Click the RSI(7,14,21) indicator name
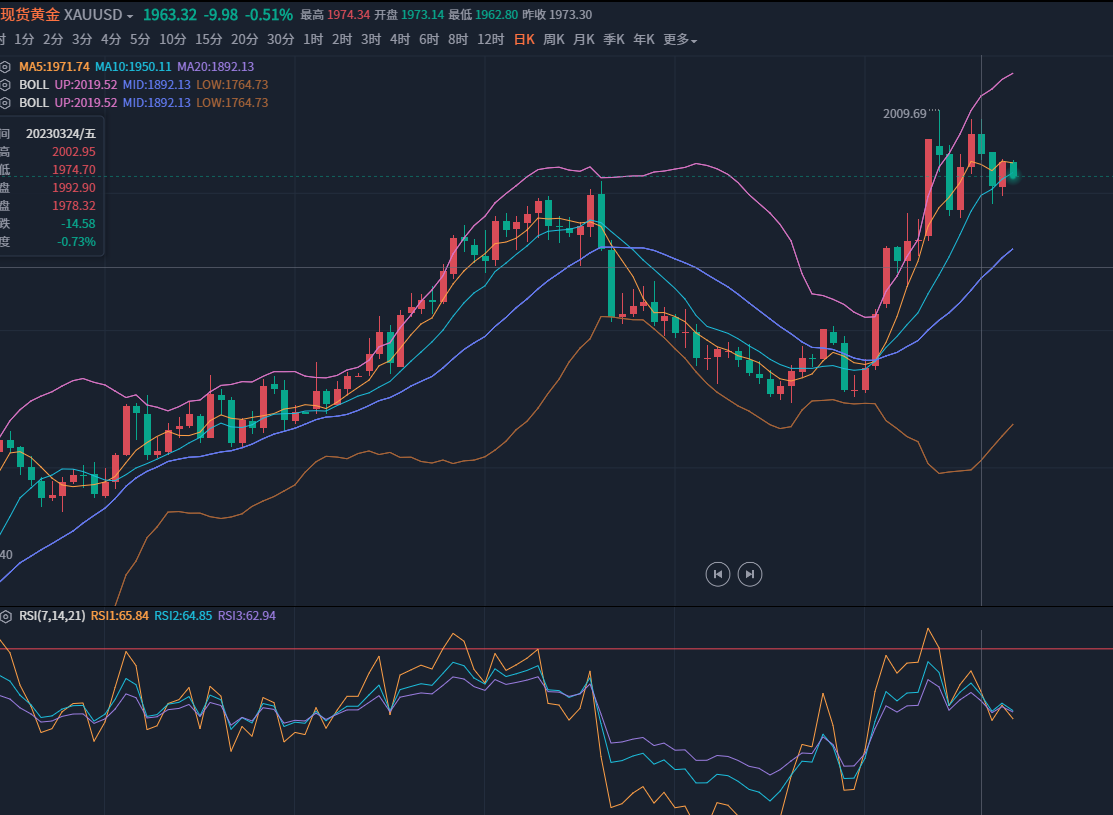Screen dimensions: 1113x815 tap(52, 616)
